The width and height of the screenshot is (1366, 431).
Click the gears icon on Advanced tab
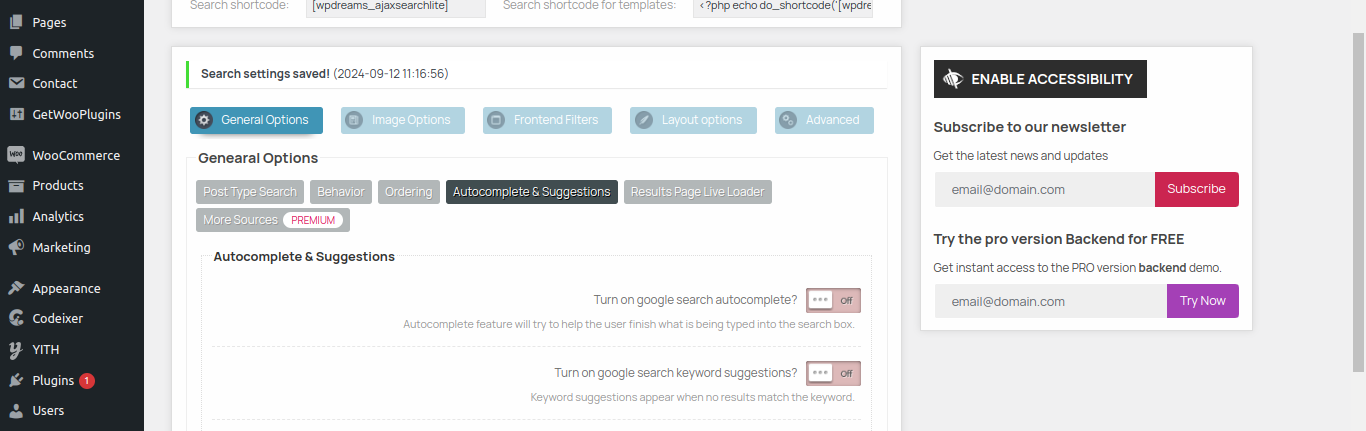pyautogui.click(x=788, y=120)
